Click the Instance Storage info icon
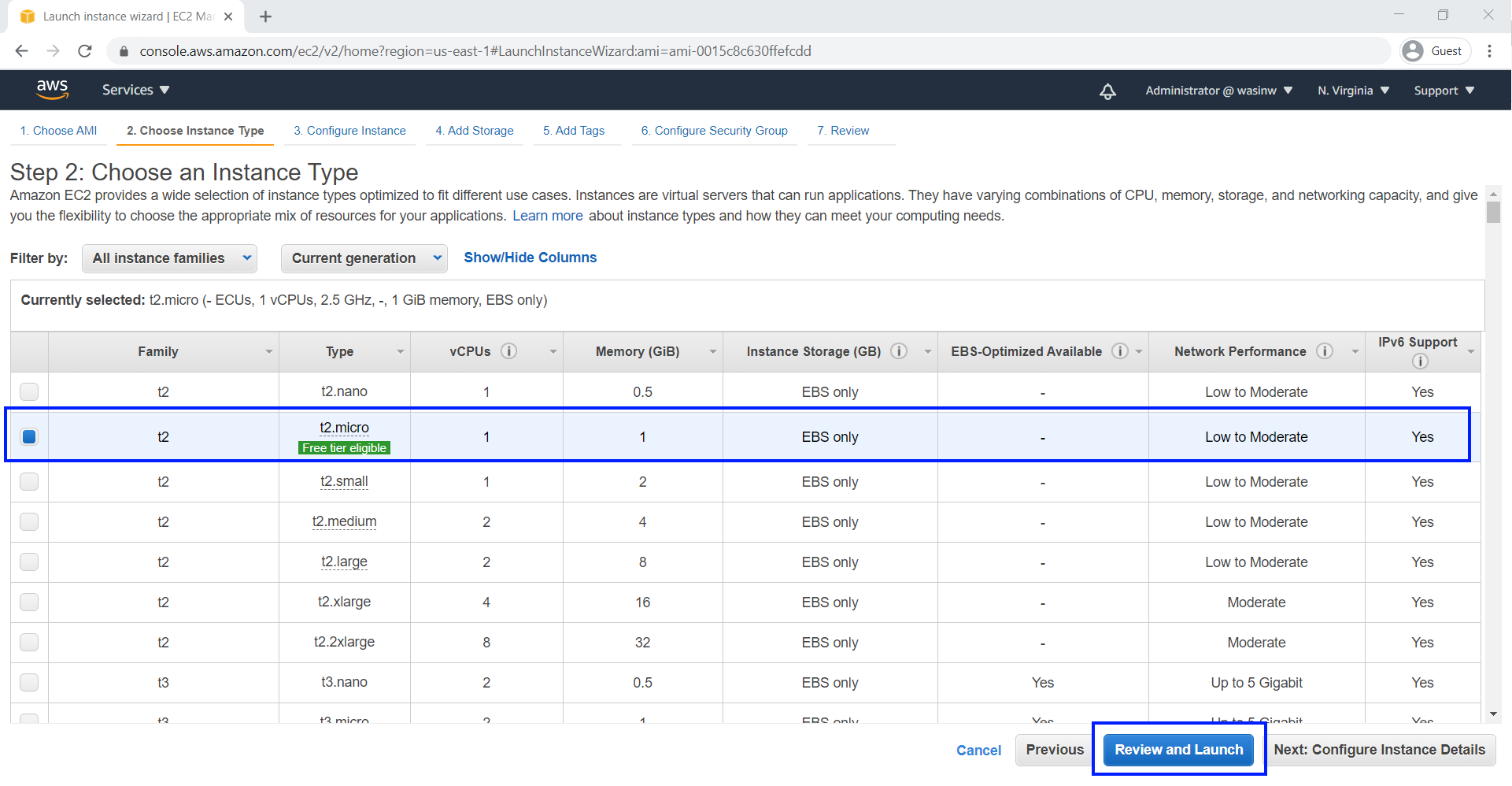This screenshot has width=1512, height=786. coord(898,351)
